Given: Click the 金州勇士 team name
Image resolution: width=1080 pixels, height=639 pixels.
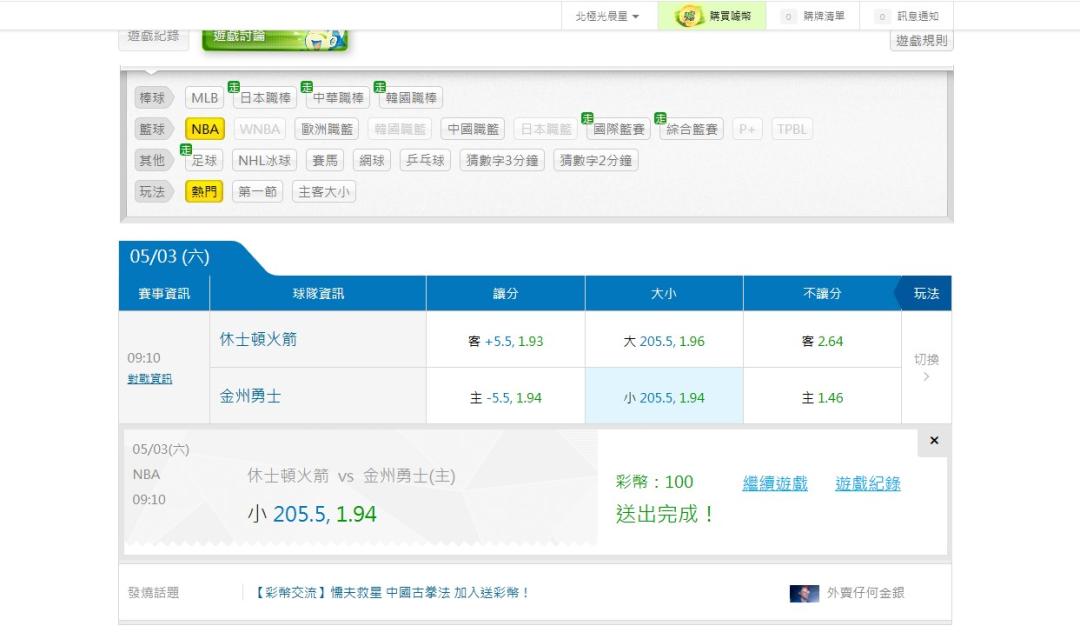Looking at the screenshot, I should 250,396.
